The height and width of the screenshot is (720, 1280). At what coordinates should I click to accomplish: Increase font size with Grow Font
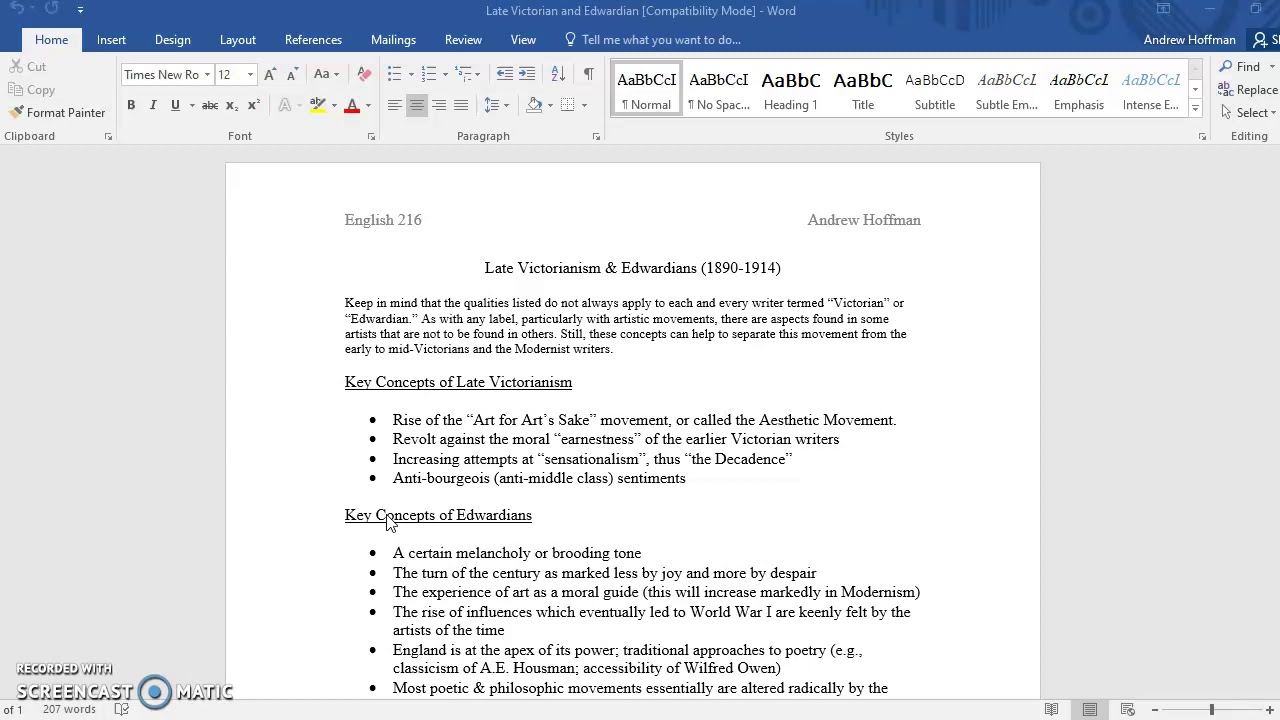tap(269, 75)
